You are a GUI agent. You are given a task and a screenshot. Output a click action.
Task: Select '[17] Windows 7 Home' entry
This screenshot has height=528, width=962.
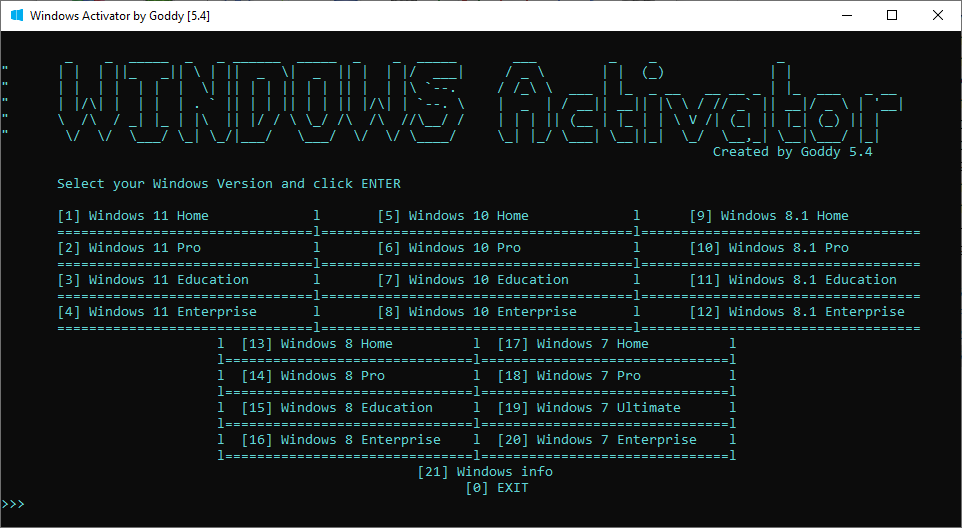point(573,343)
